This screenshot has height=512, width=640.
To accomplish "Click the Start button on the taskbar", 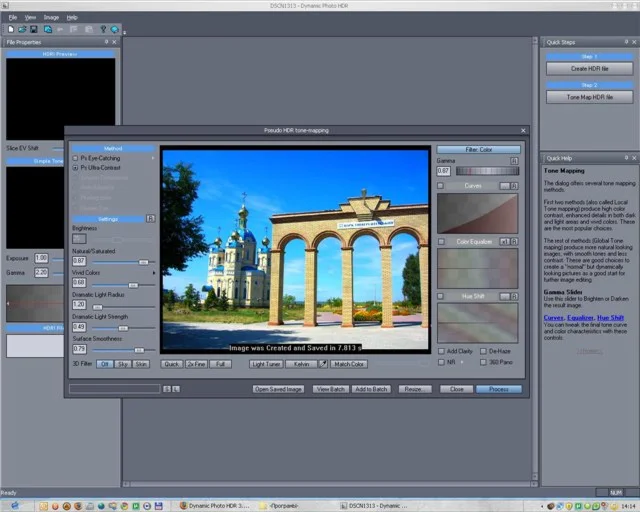I will 15,505.
